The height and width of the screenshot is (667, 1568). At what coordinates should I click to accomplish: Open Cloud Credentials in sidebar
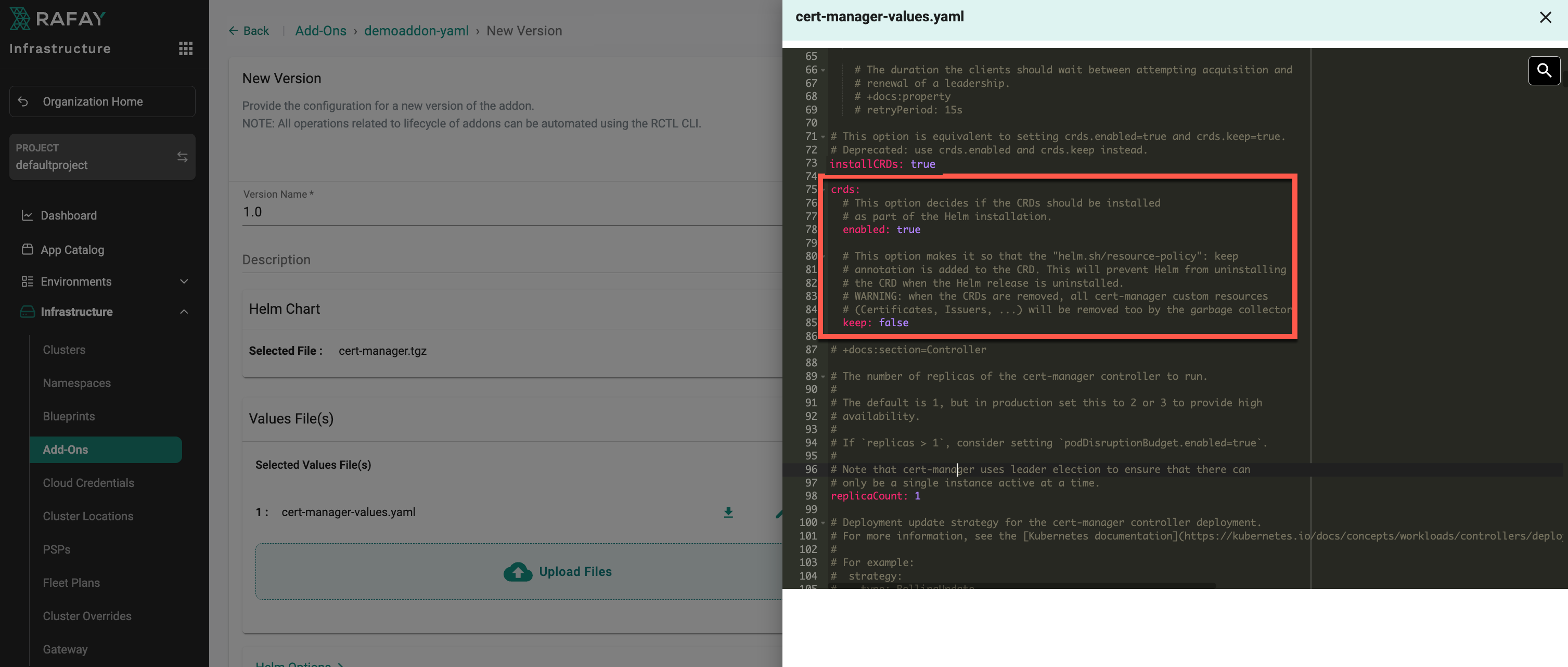[88, 483]
